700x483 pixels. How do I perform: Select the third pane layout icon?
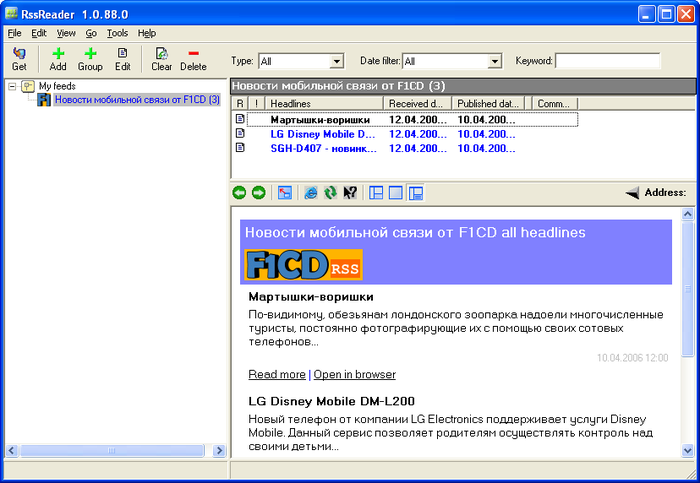tap(416, 193)
